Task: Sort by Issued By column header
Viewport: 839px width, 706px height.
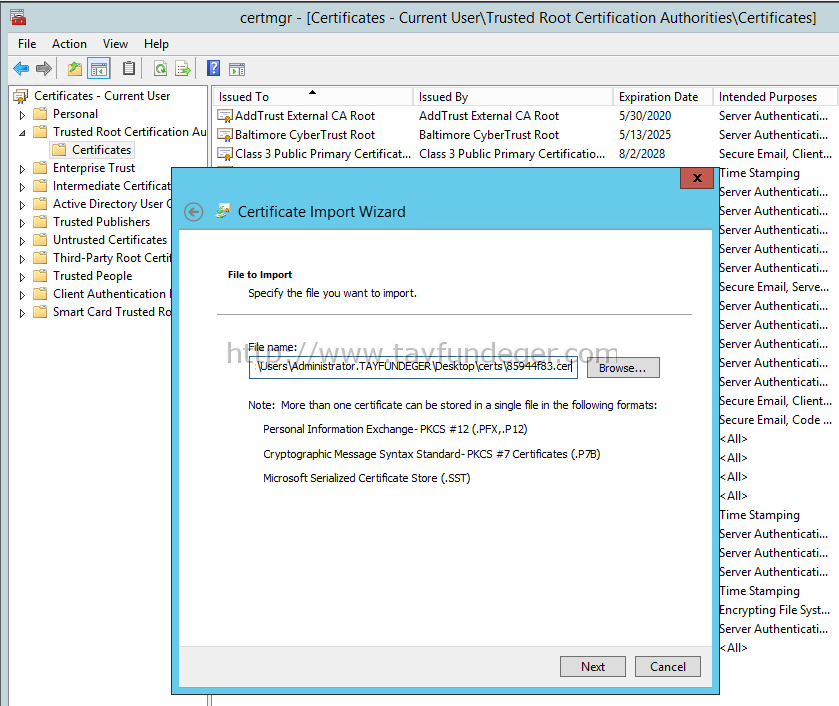Action: click(x=513, y=97)
